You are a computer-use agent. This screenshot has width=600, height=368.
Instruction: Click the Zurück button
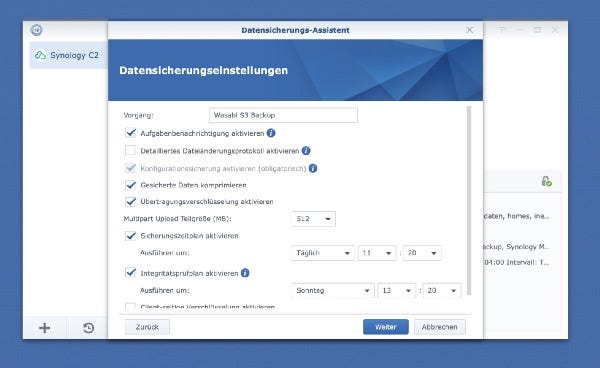pos(147,327)
